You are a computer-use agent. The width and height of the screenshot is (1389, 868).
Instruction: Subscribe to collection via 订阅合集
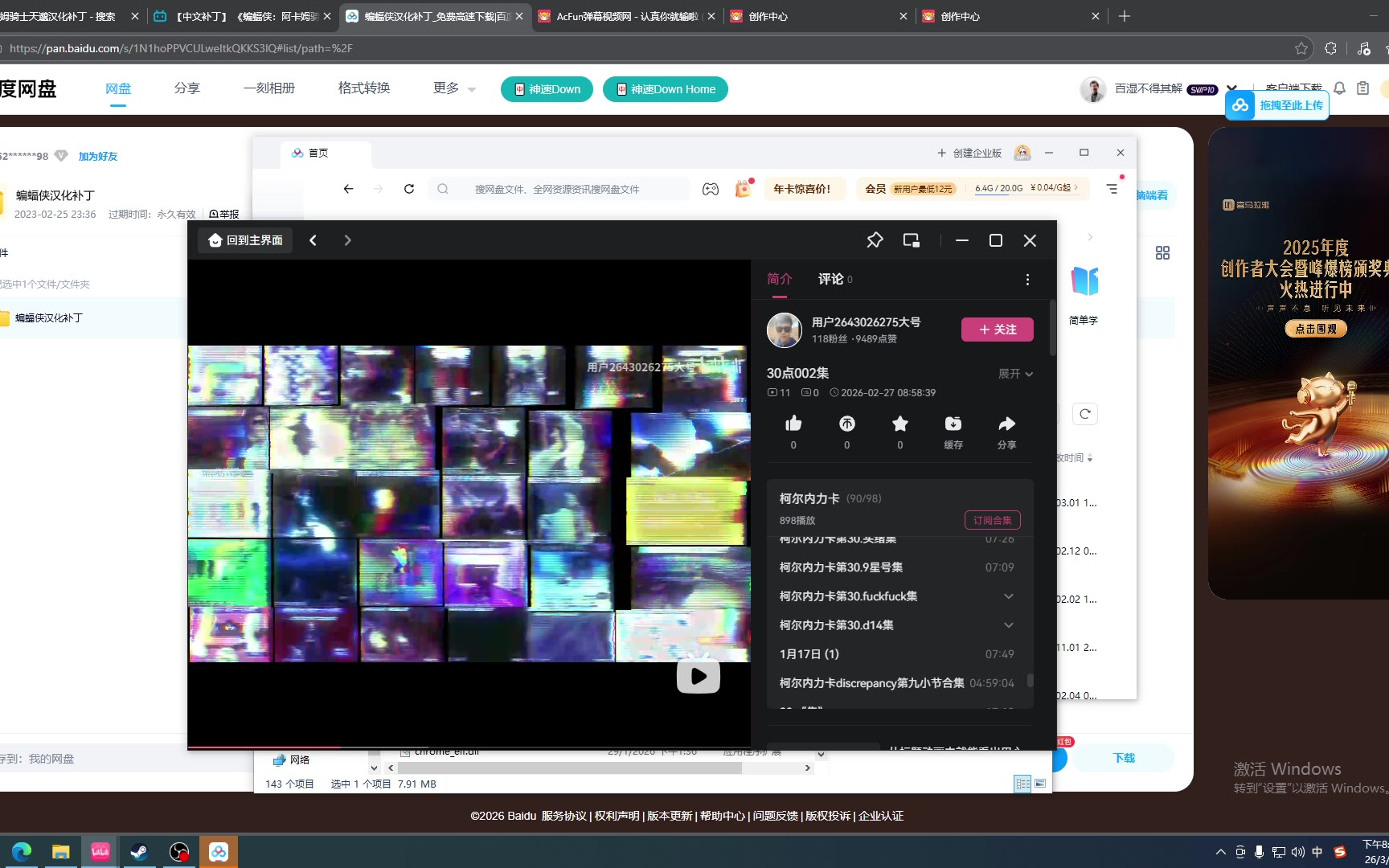[992, 520]
